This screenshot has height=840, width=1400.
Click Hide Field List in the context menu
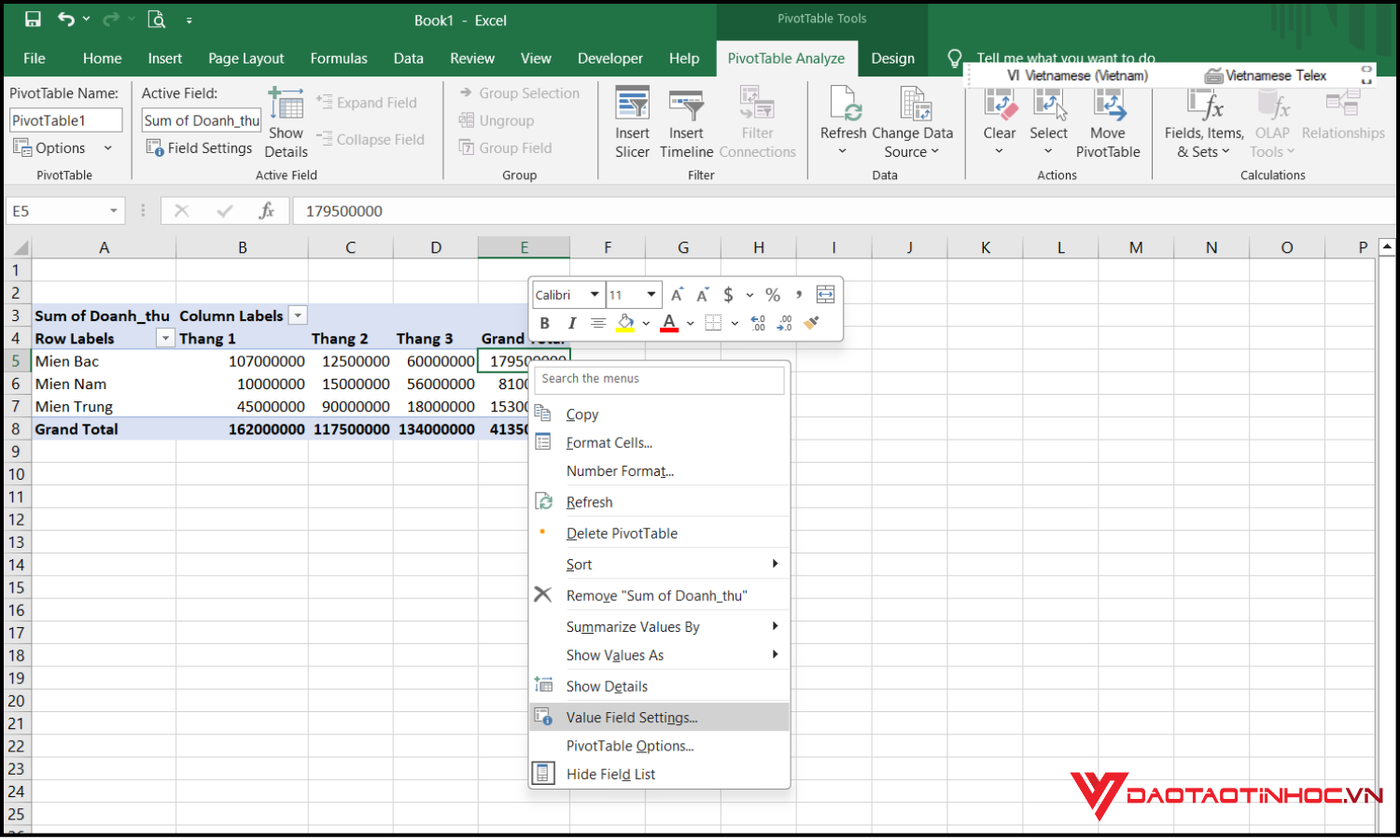pyautogui.click(x=610, y=774)
